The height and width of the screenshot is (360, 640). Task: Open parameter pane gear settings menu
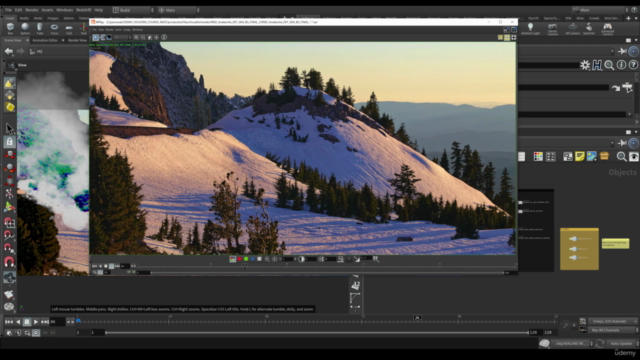click(585, 65)
